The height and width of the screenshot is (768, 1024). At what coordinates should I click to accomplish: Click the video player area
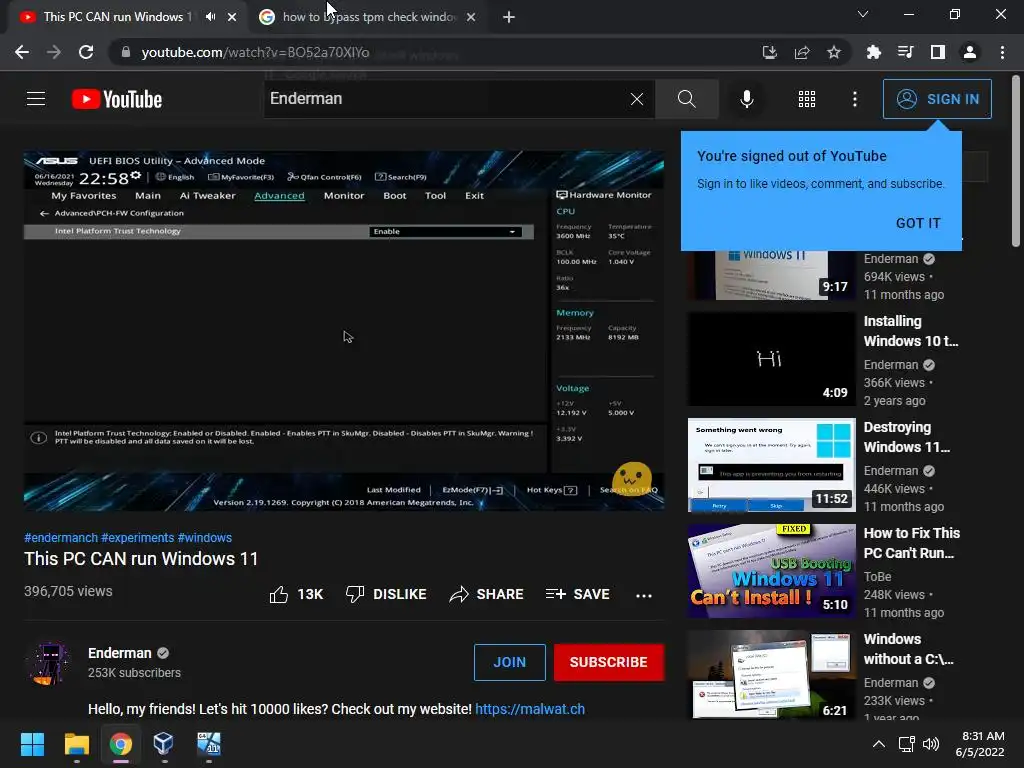pyautogui.click(x=344, y=330)
